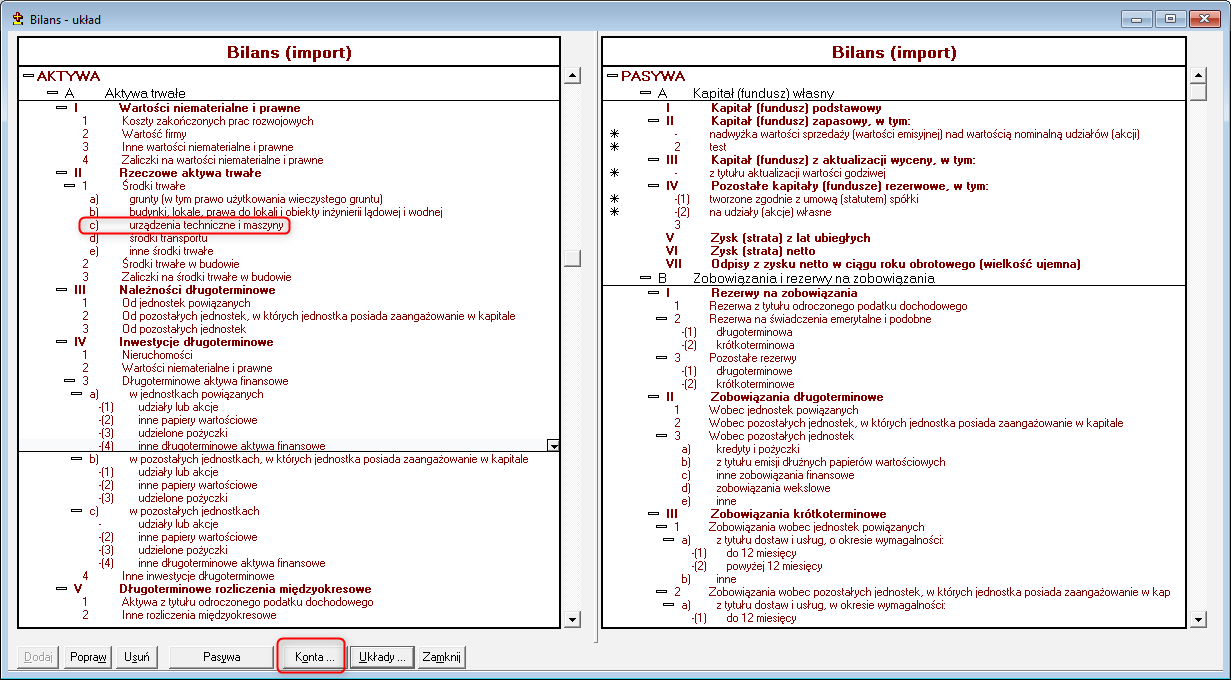Select środki transportu row
Screen dimensions: 1231x680
[168, 238]
